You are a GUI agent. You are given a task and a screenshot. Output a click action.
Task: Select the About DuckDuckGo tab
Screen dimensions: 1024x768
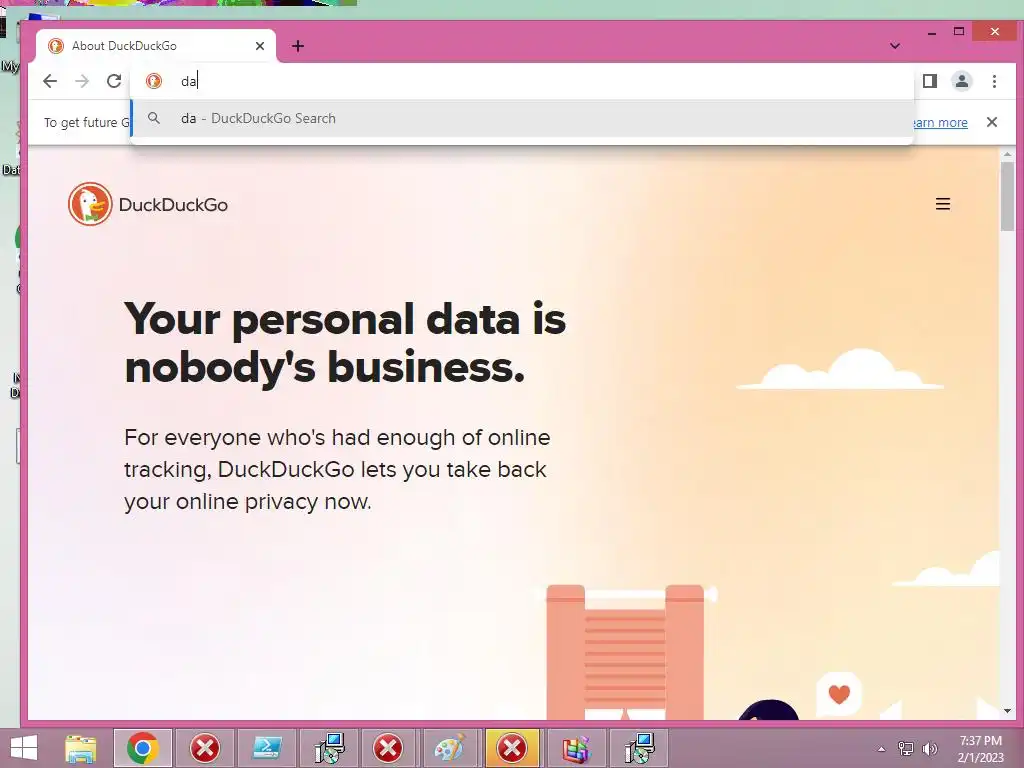point(156,46)
